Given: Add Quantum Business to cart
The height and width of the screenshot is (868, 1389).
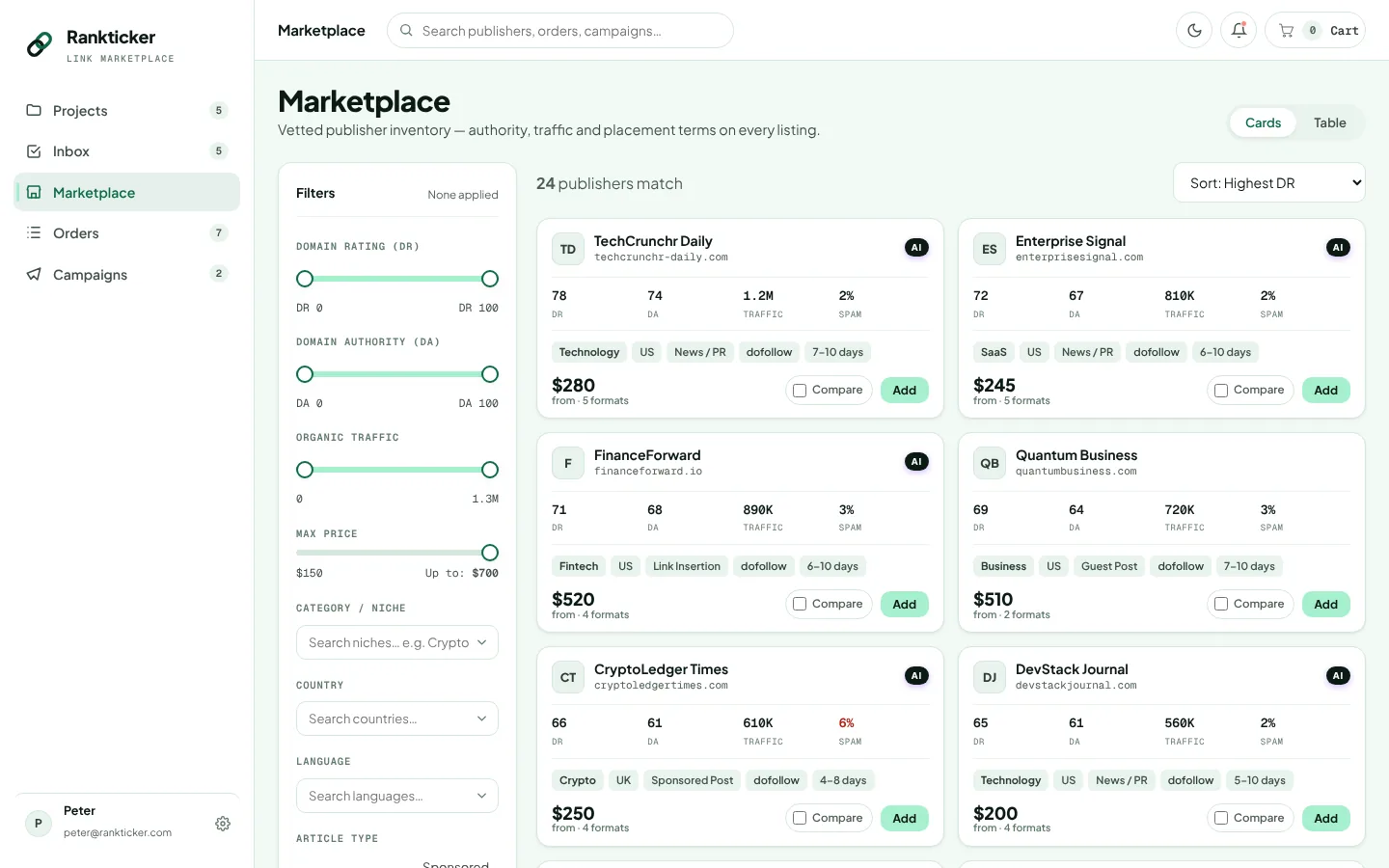Looking at the screenshot, I should [1325, 605].
